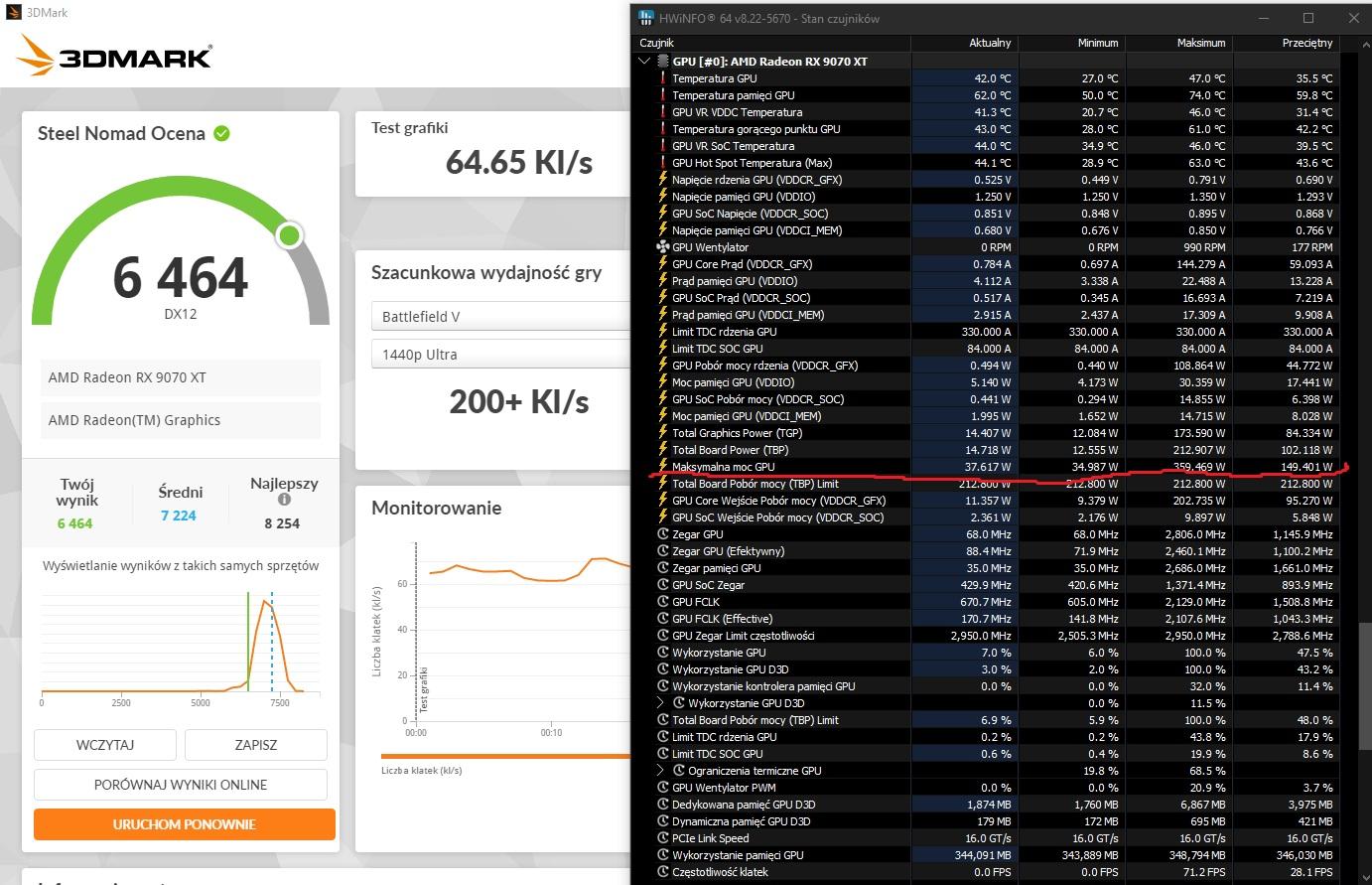Click the thermometer icon of Temperatura GPU row
This screenshot has height=885, width=1372.
coord(663,78)
